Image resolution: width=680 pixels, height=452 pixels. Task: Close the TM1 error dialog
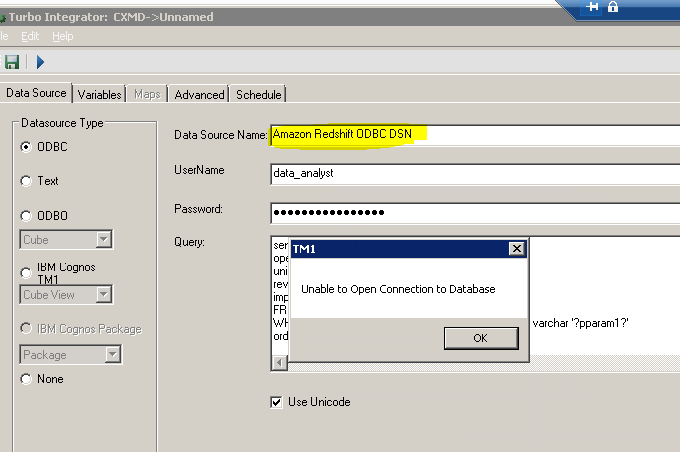(x=517, y=249)
